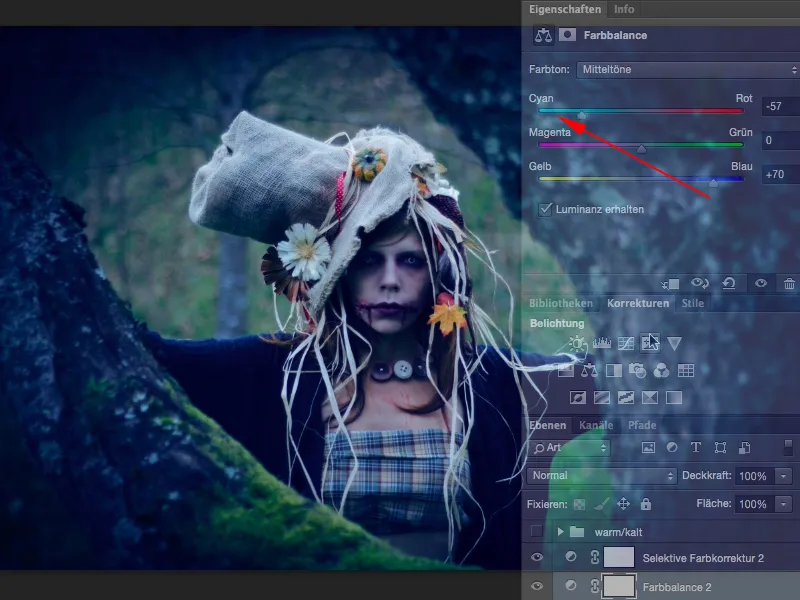This screenshot has height=600, width=800.
Task: Click the Magenta/Grün value field 0
Action: click(x=781, y=140)
